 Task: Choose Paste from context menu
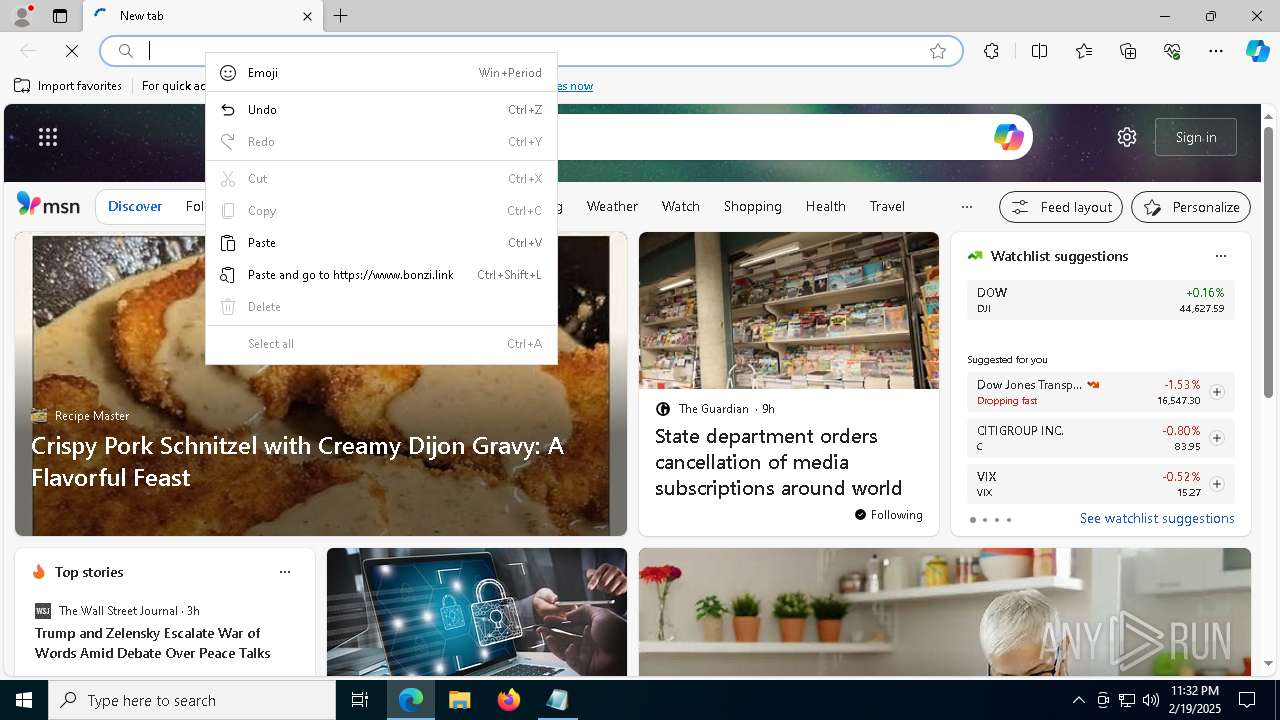(x=381, y=243)
